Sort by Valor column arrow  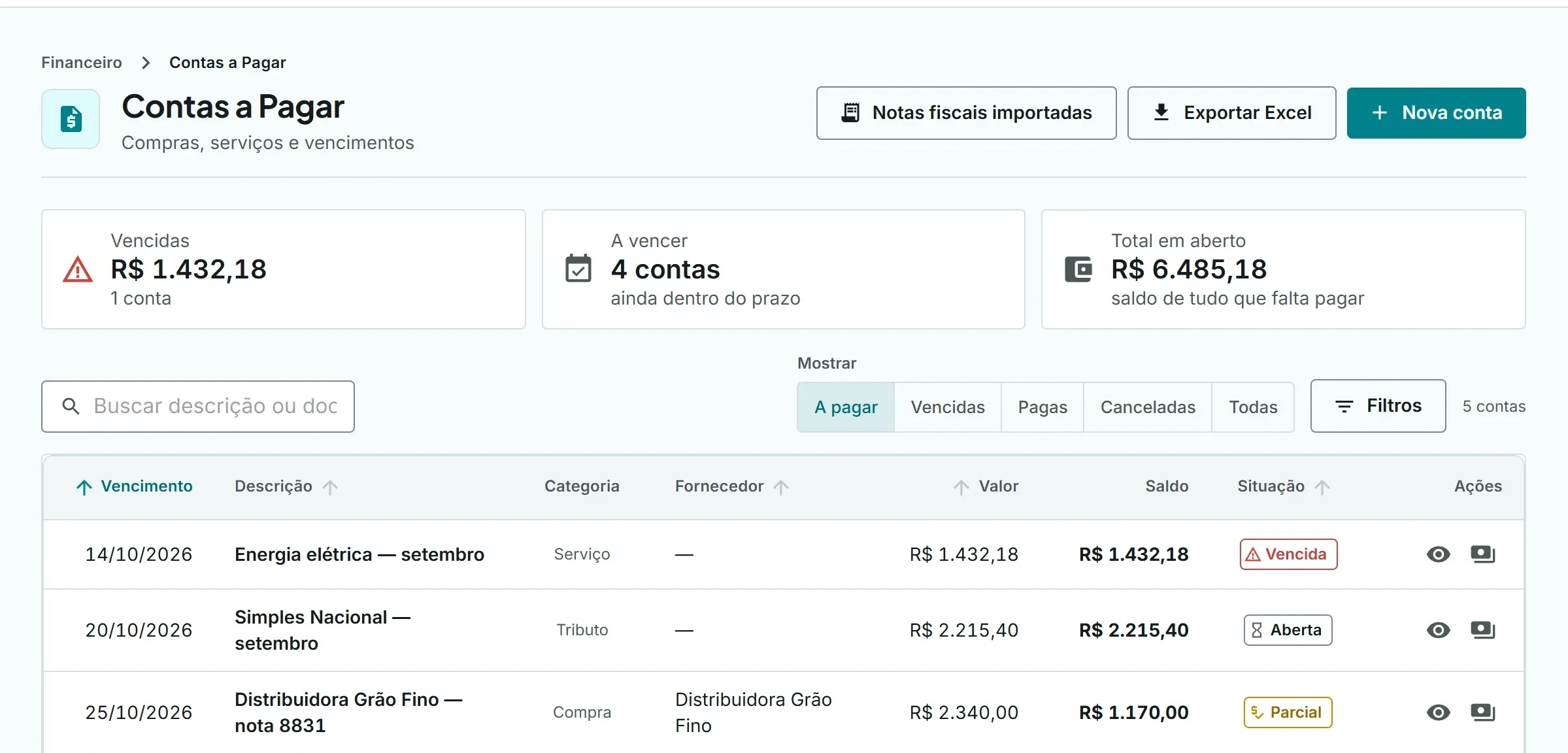961,487
